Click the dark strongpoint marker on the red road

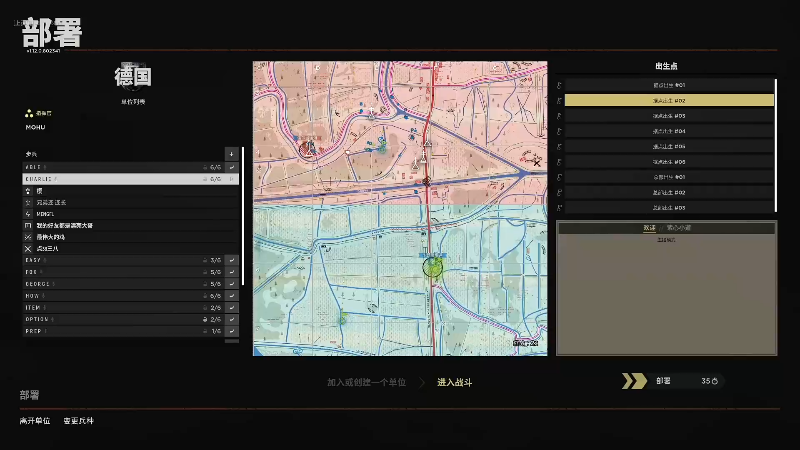(x=427, y=181)
